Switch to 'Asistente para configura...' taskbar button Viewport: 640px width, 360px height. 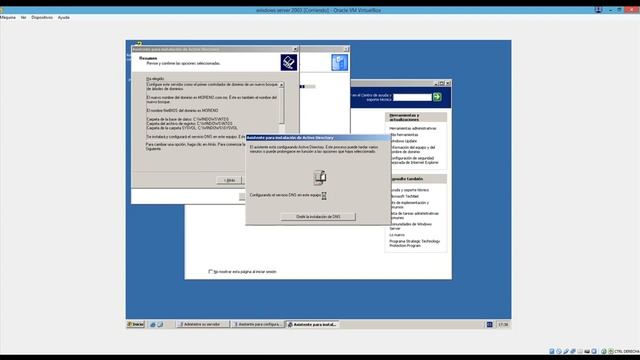coord(257,324)
